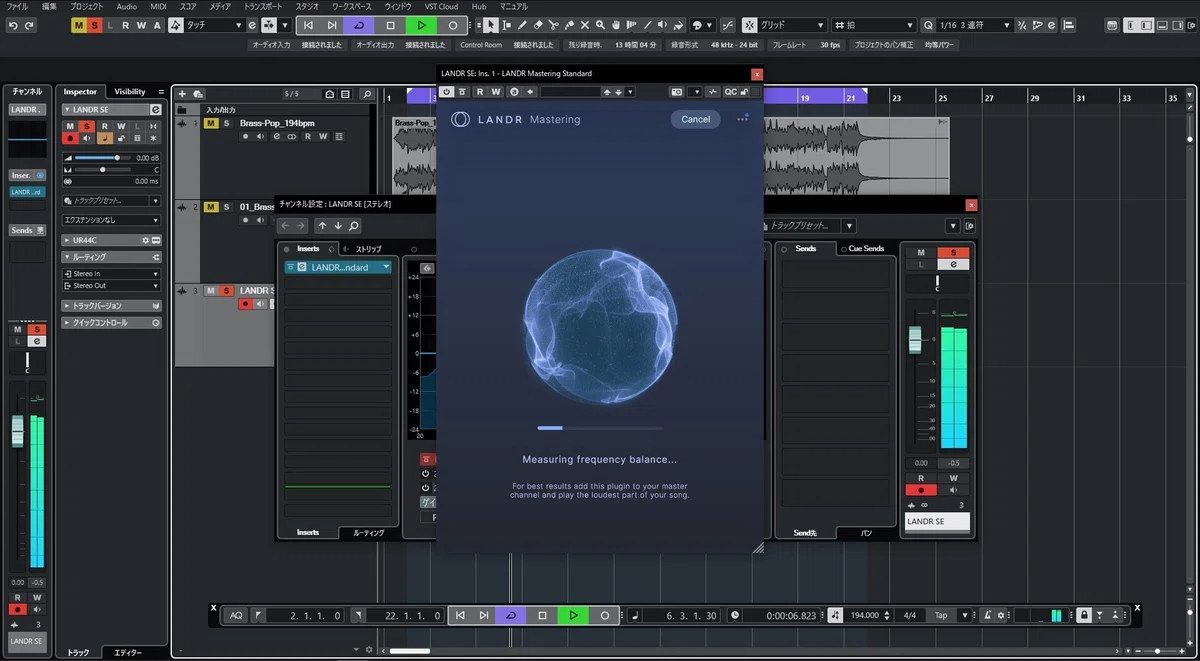Adjust Inspector volume slider
Viewport: 1200px width, 661px height.
104,158
